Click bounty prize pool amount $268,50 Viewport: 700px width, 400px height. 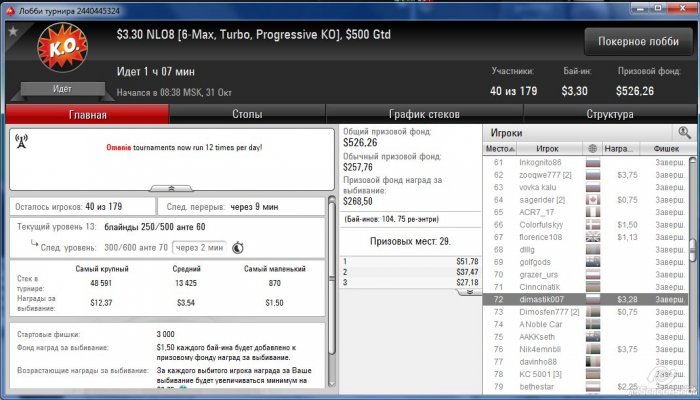(x=358, y=201)
